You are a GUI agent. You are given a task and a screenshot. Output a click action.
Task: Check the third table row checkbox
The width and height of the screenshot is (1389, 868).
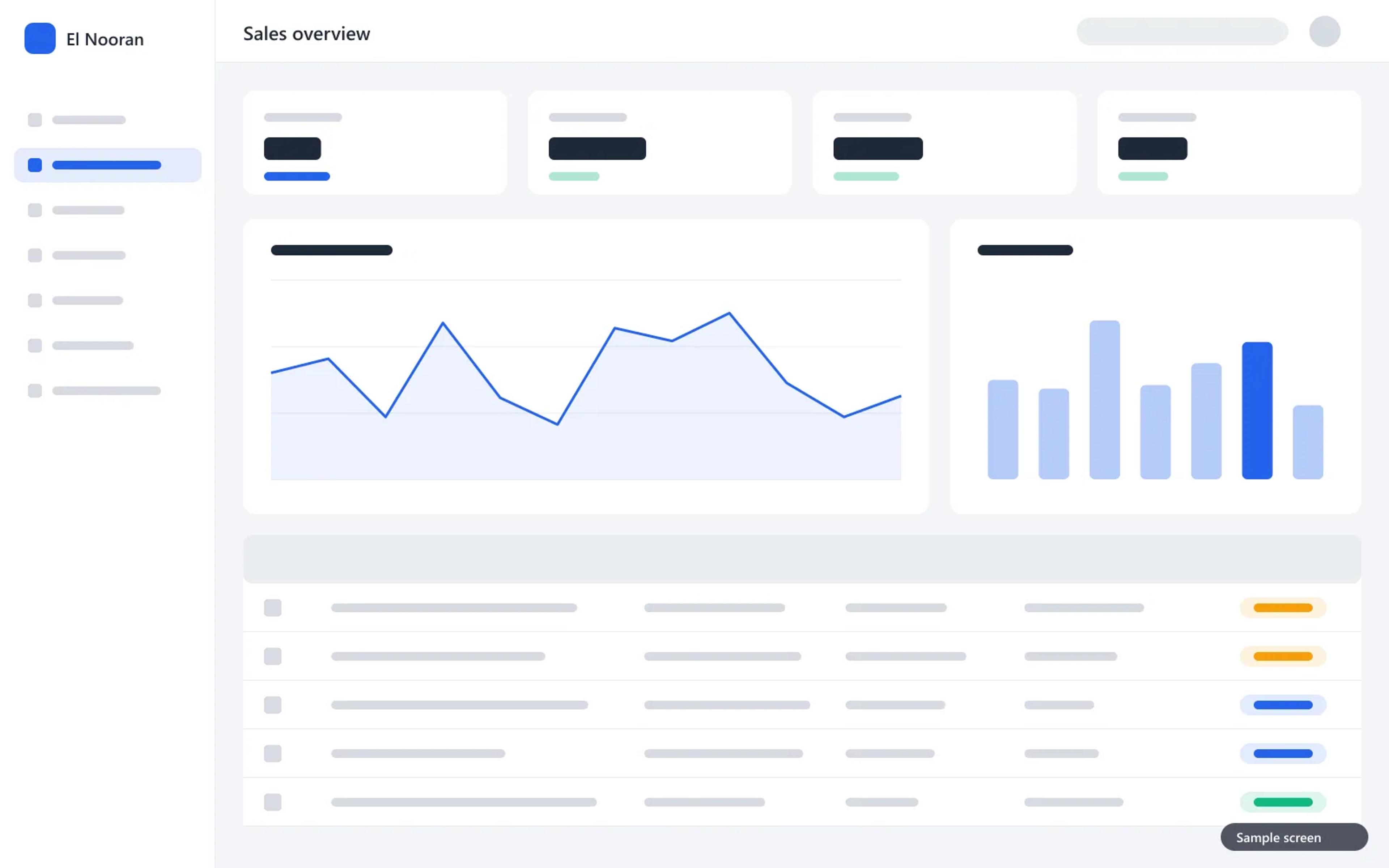(273, 705)
